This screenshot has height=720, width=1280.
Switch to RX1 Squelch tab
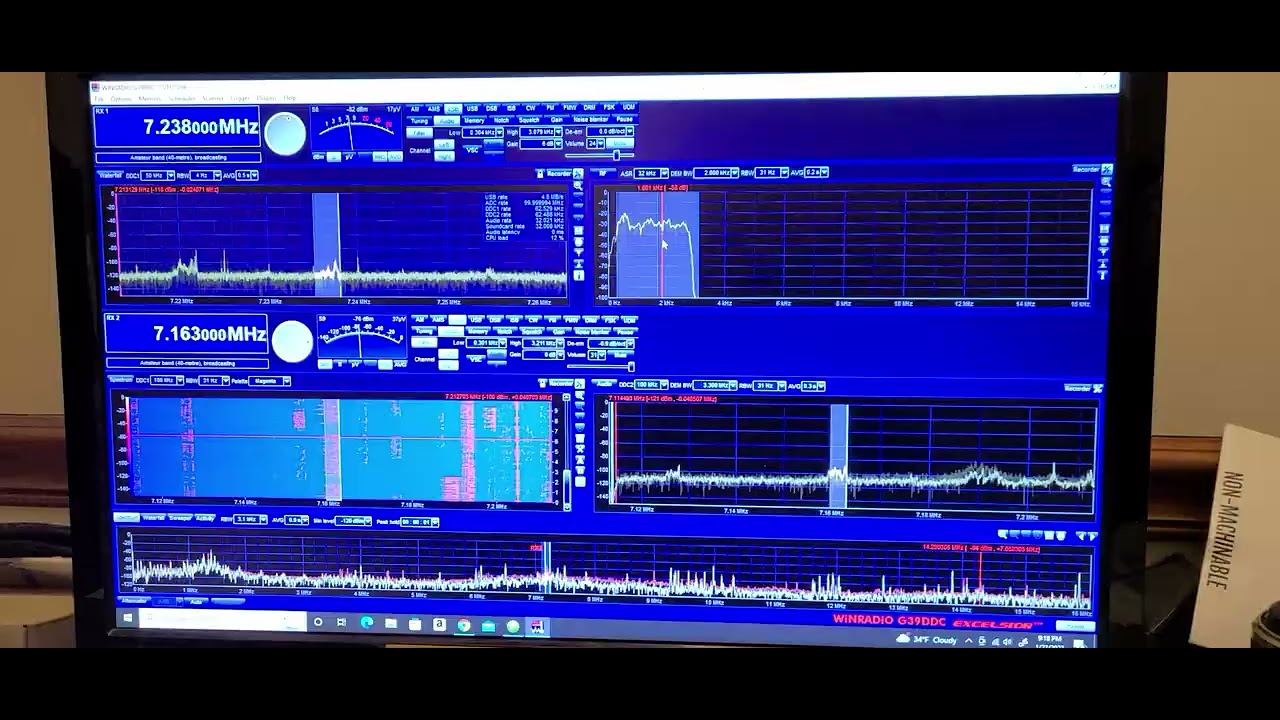coord(529,120)
